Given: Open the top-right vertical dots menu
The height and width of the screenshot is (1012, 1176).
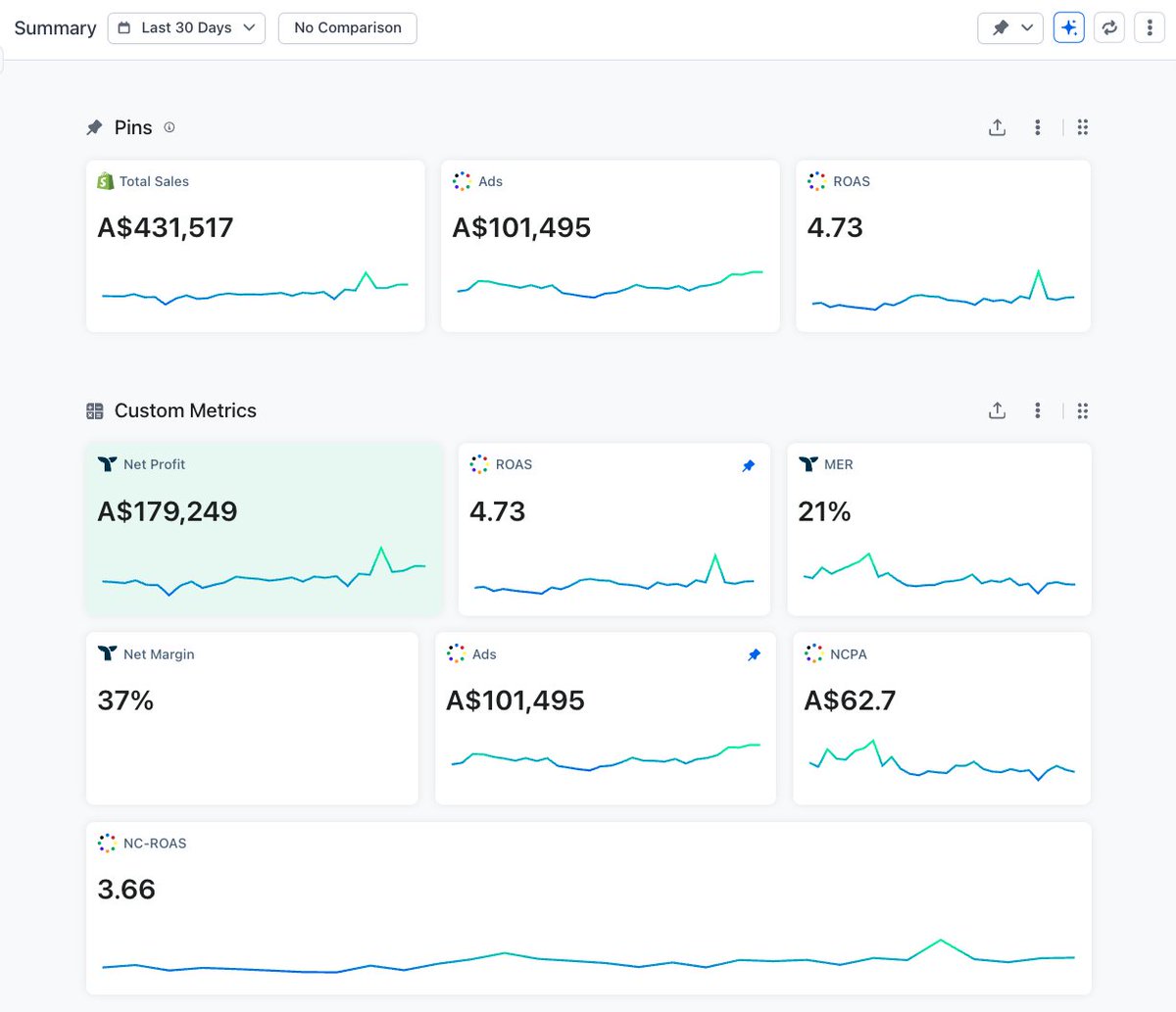Looking at the screenshot, I should (x=1150, y=27).
